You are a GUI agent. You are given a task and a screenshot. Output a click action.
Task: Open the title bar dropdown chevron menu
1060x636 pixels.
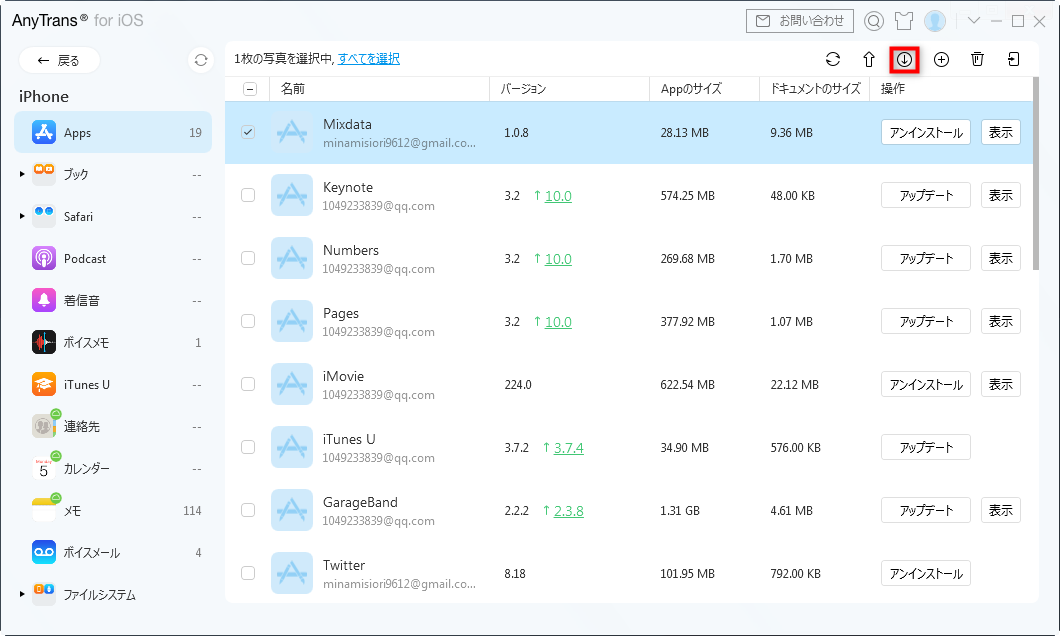point(973,21)
